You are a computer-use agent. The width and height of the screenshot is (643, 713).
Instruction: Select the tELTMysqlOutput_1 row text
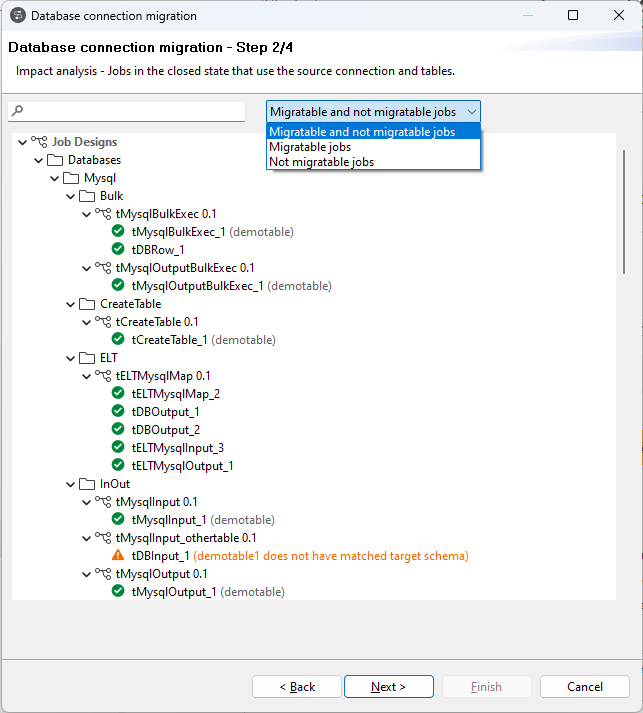[x=182, y=466]
